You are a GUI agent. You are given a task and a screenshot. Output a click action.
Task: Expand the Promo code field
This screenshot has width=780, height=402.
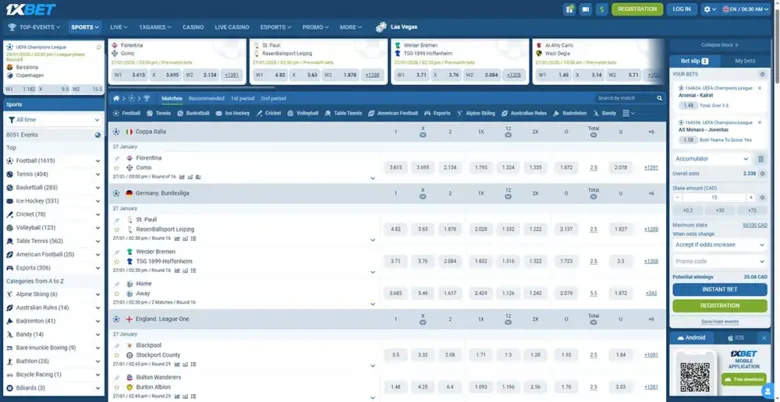[x=720, y=262]
